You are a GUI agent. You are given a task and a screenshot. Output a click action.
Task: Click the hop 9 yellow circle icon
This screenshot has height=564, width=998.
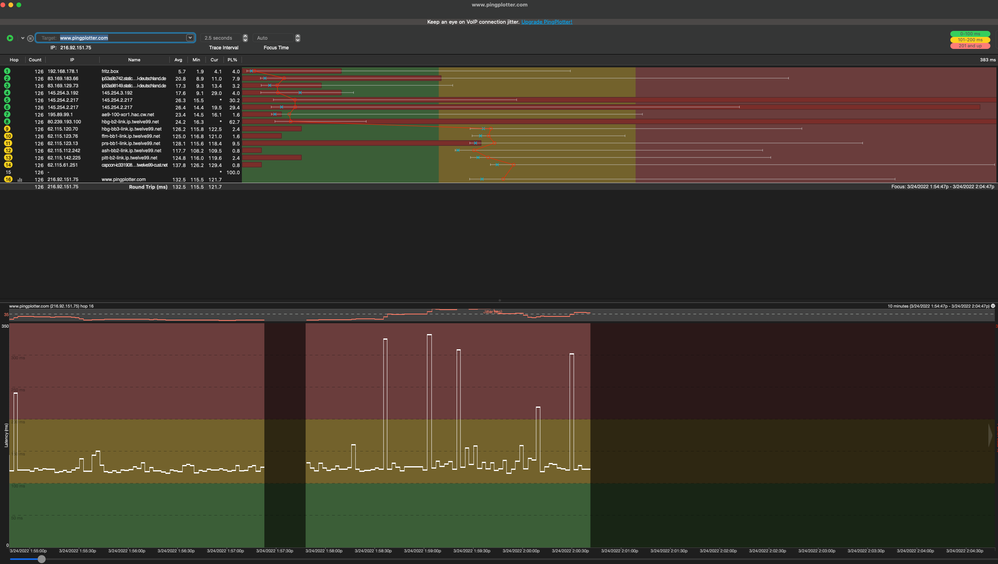coord(8,129)
